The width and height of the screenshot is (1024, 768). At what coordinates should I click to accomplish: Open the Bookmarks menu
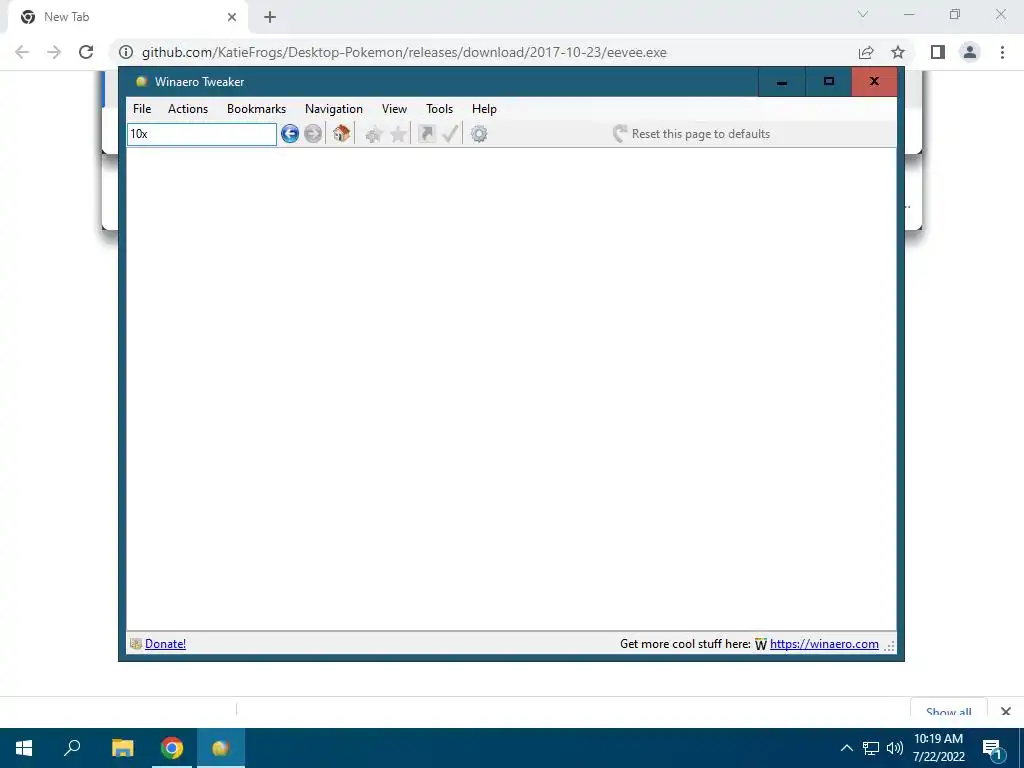(257, 109)
